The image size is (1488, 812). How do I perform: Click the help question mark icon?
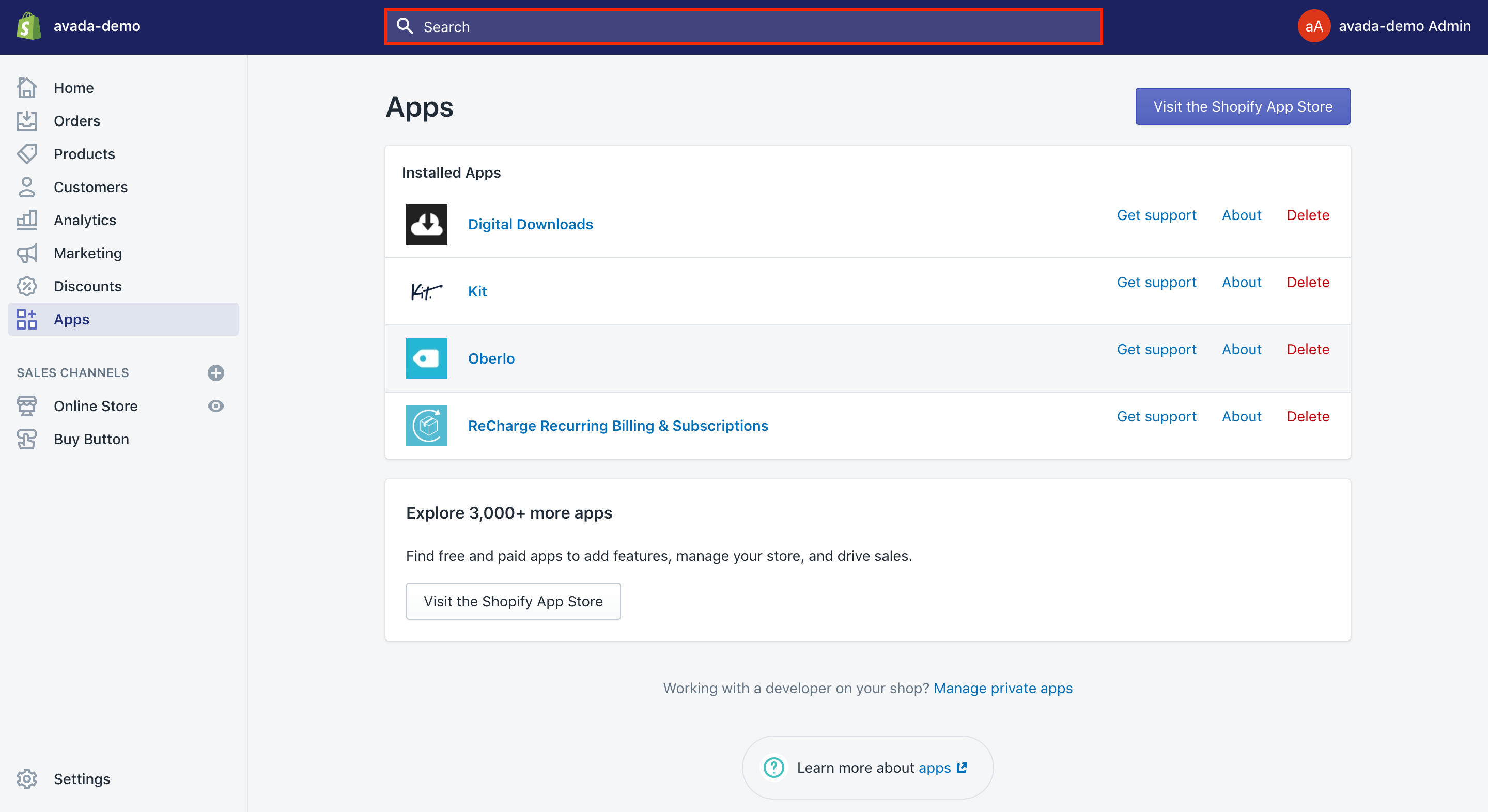(773, 768)
